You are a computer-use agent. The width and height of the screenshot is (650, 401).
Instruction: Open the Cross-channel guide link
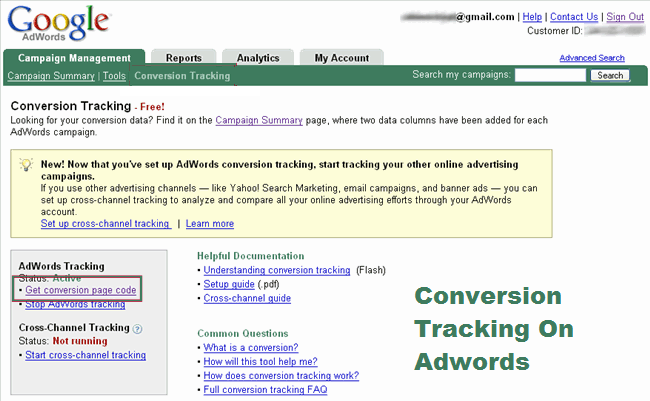click(247, 298)
